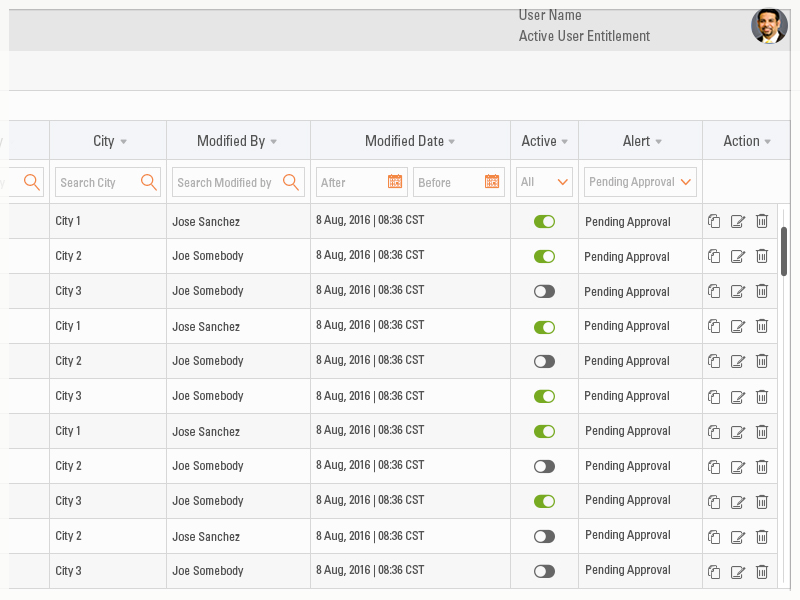Click the User Name text in header
The width and height of the screenshot is (800, 600).
tap(550, 15)
